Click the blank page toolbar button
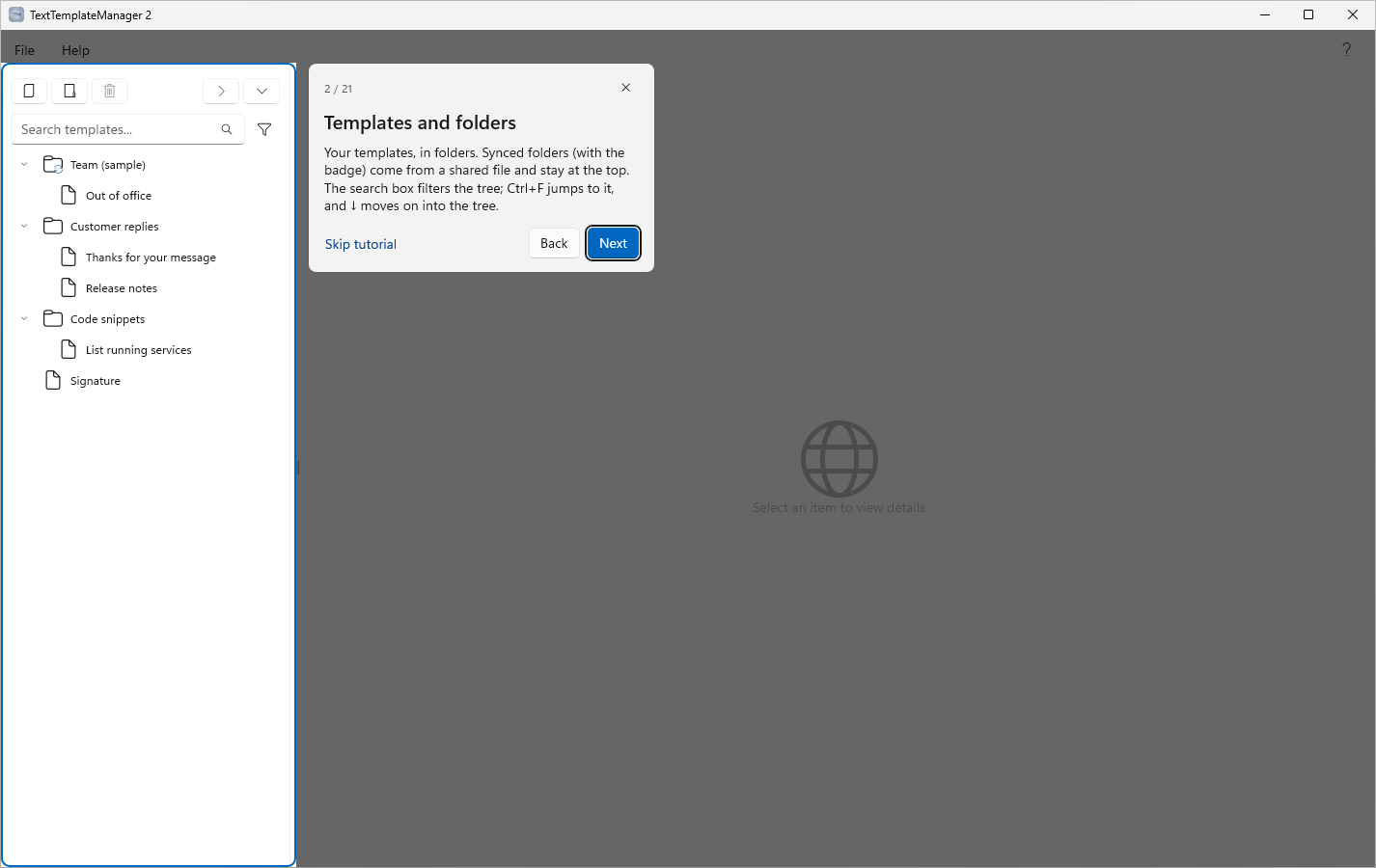Screen dimensions: 1376x868 coord(29,91)
